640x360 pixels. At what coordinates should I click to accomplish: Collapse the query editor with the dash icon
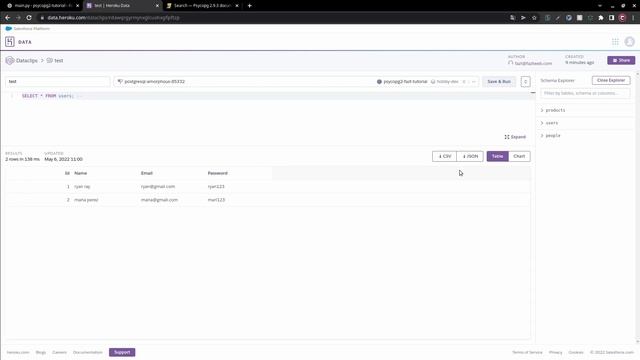click(x=533, y=93)
